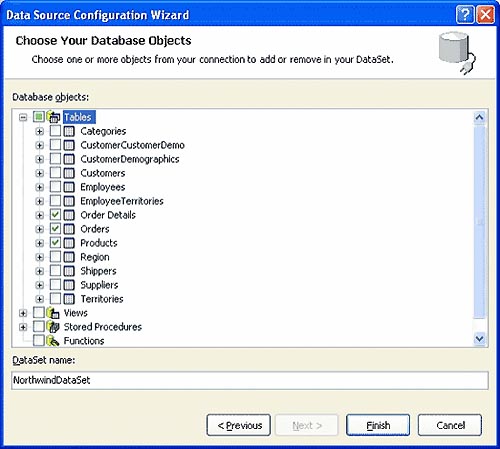Click the Tables folder icon
This screenshot has width=500, height=449.
pos(53,117)
